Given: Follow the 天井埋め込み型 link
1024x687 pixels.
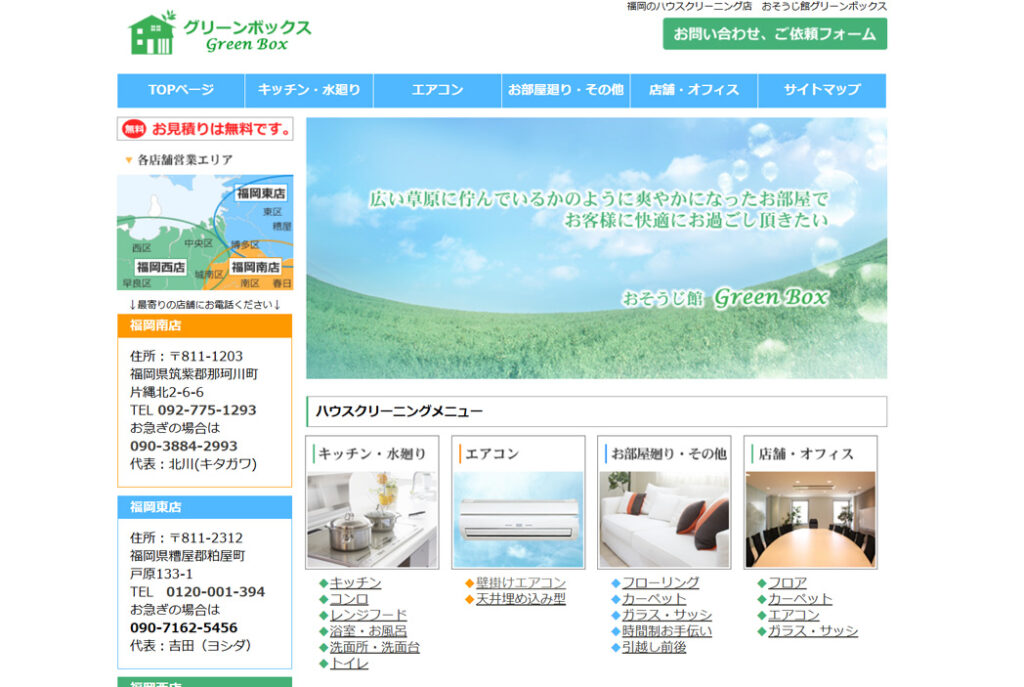Looking at the screenshot, I should (x=521, y=599).
